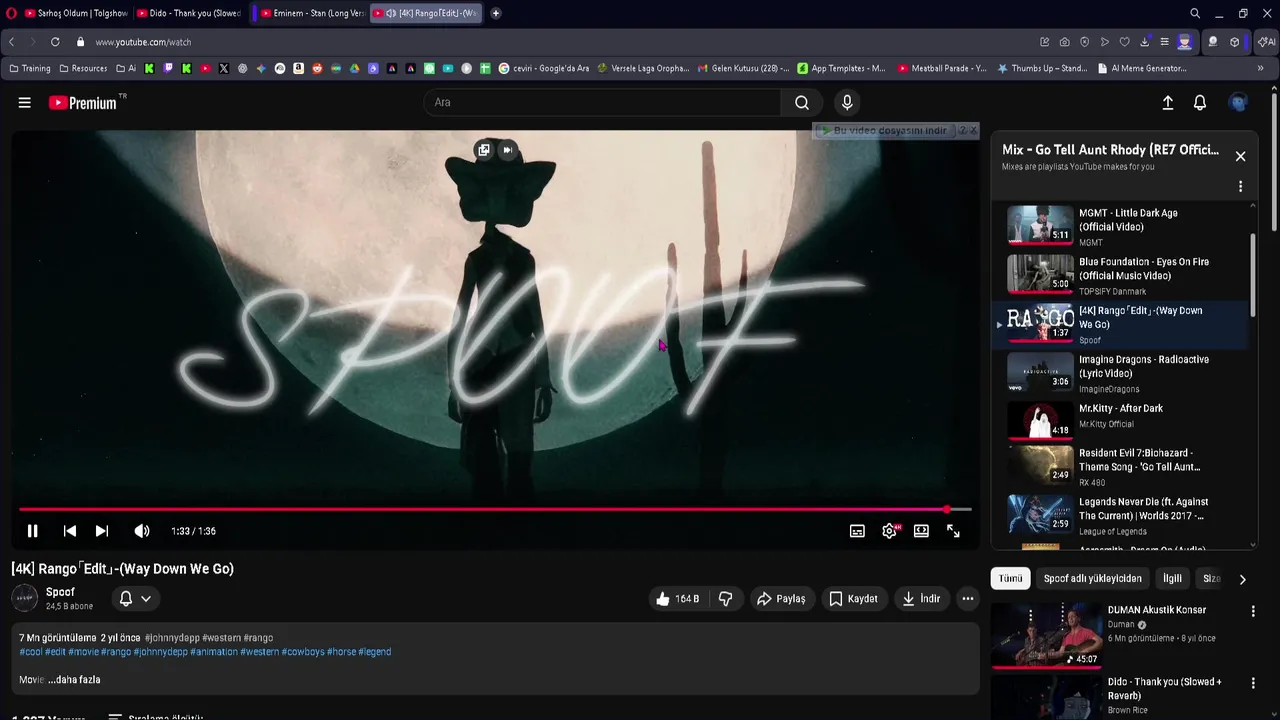Open Spoof channel notification bell dropdown
Screen dimensions: 1280x720
click(135, 598)
